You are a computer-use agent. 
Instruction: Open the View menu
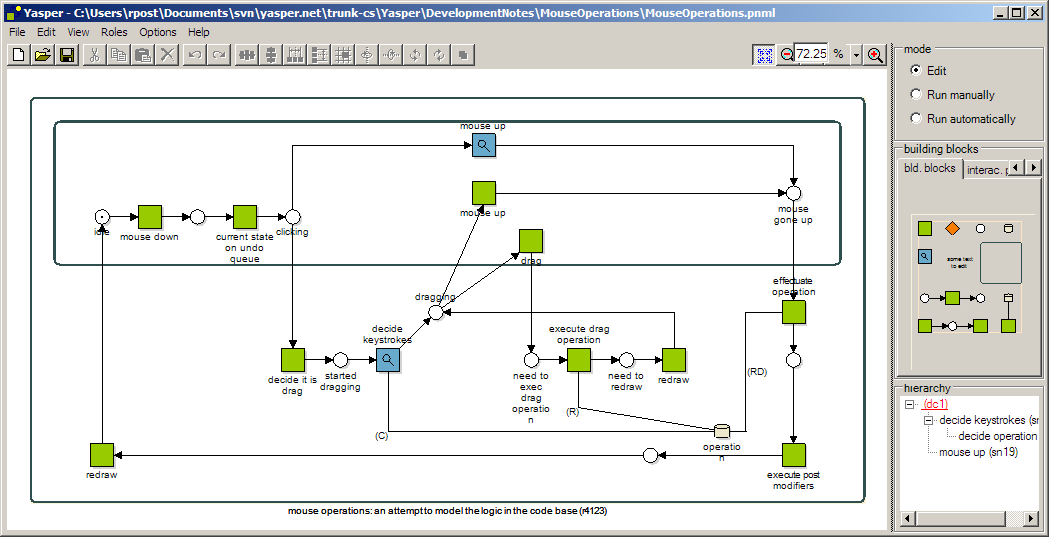click(78, 32)
